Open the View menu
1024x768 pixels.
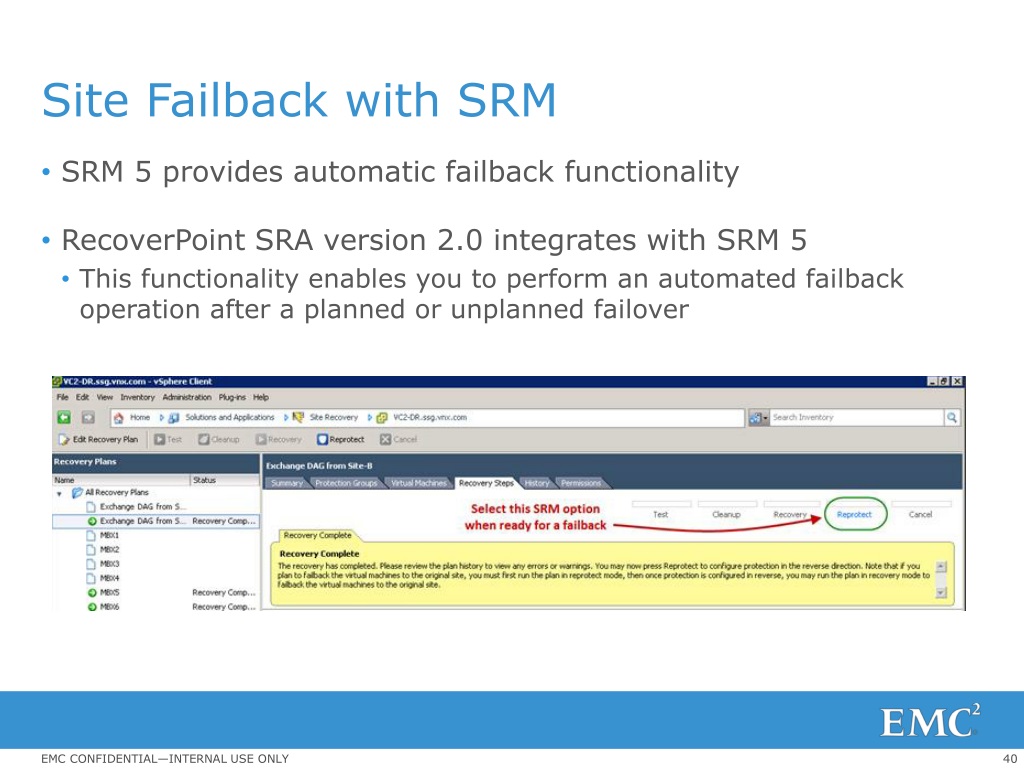pos(104,397)
